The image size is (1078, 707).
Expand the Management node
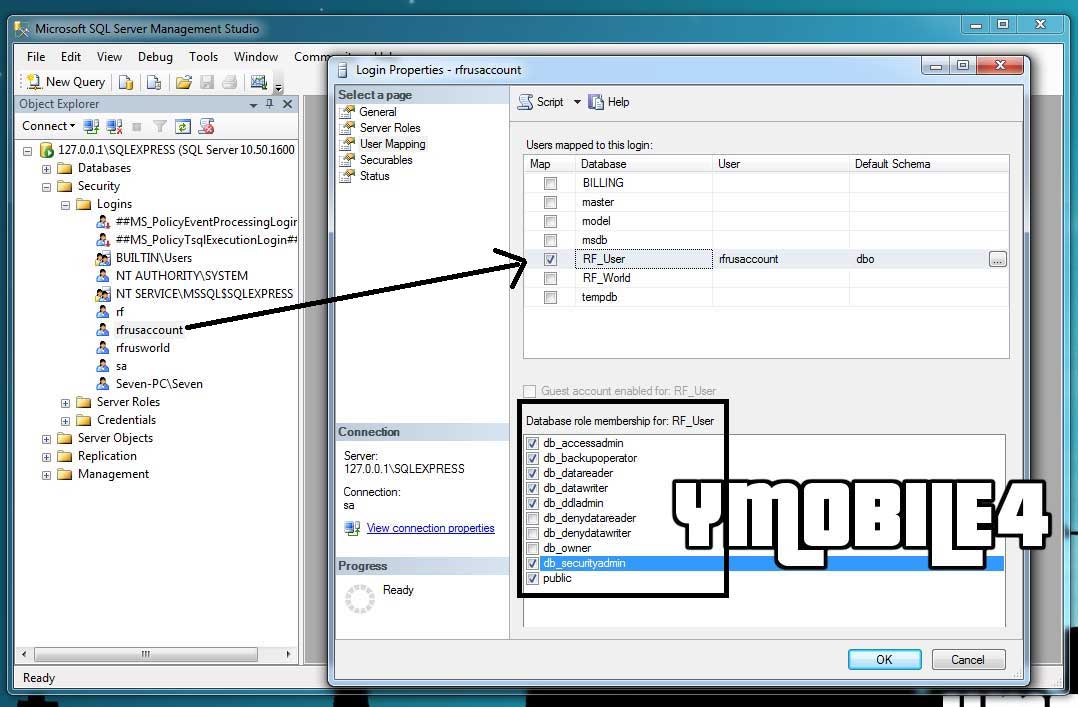[x=46, y=475]
